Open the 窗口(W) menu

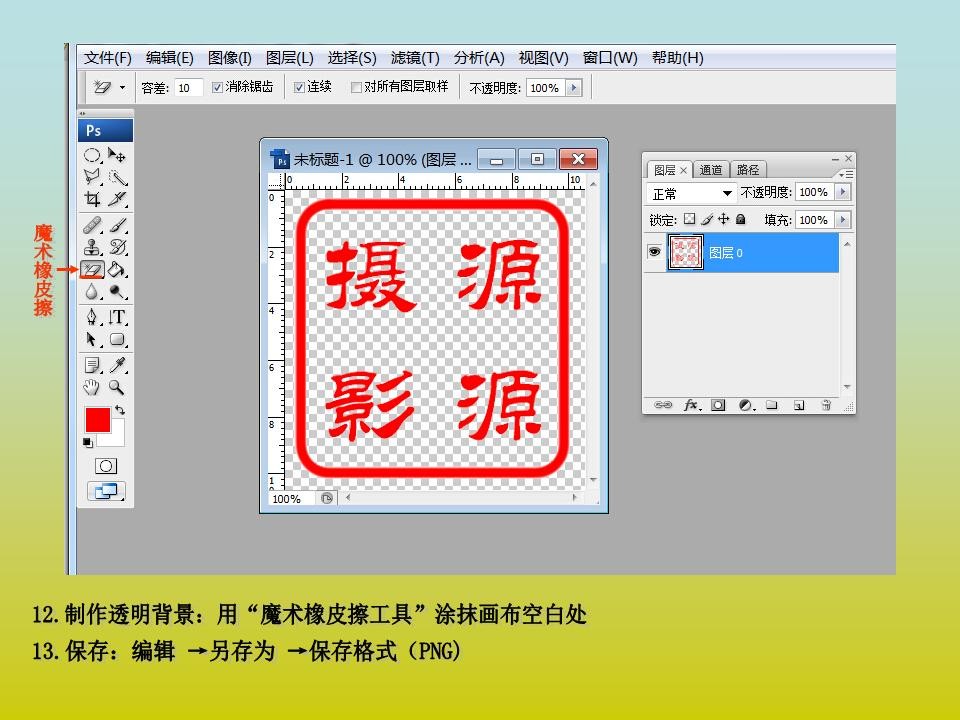pos(610,58)
